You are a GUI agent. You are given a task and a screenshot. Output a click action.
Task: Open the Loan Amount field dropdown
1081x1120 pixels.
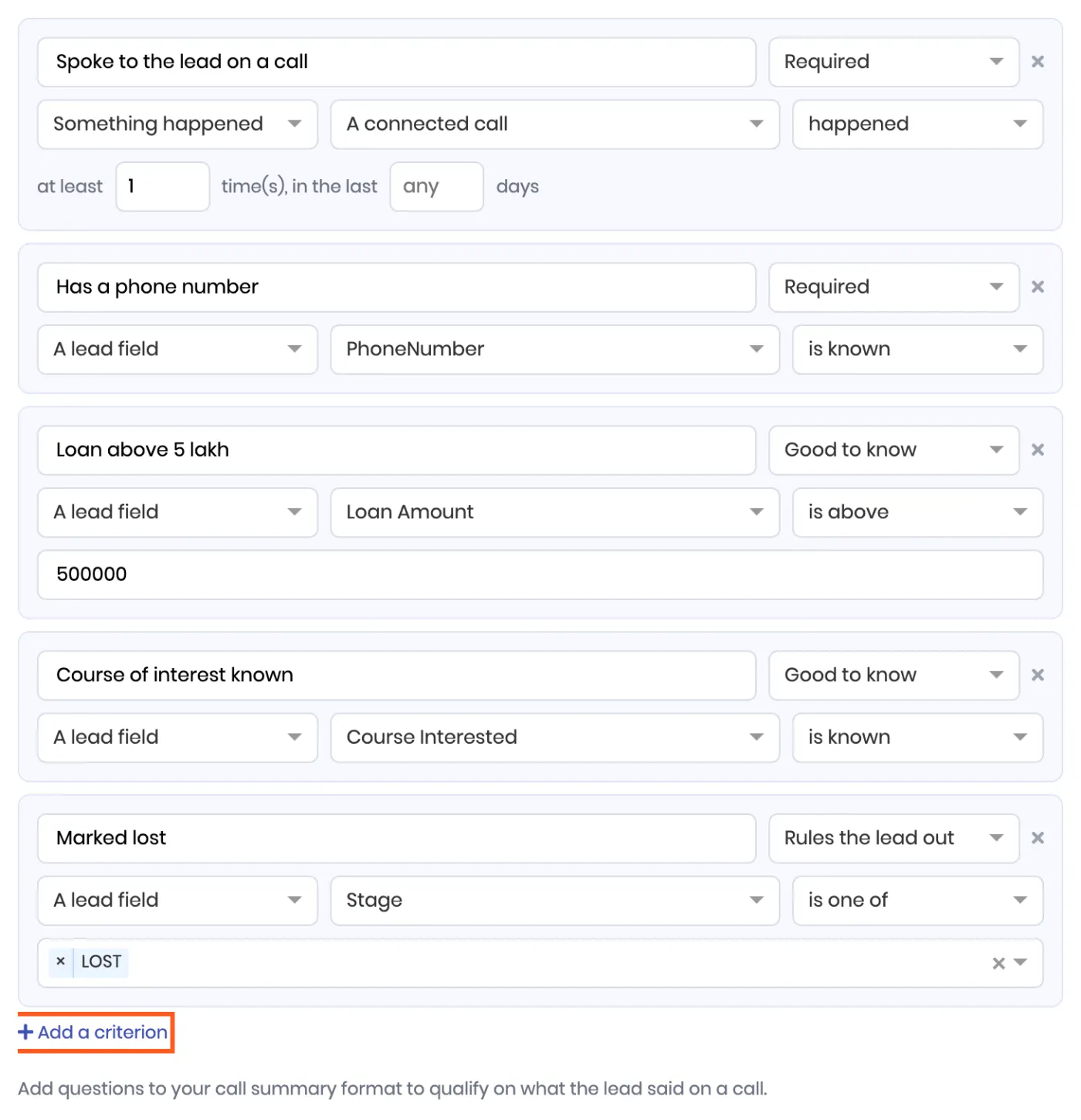[x=555, y=512]
